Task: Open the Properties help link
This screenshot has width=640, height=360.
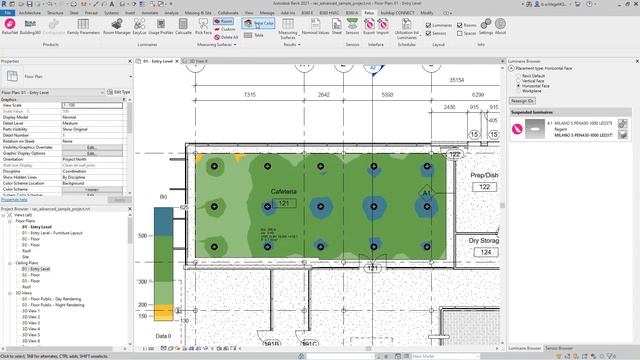Action: point(14,200)
